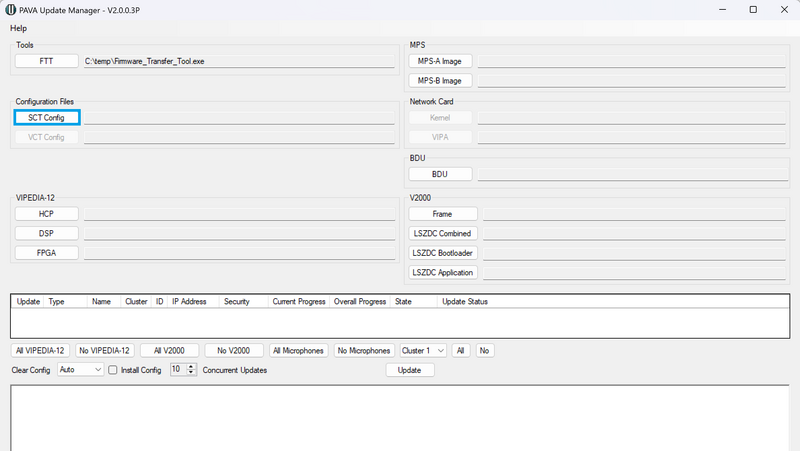
Task: Click inside the log output area
Action: [x=399, y=418]
